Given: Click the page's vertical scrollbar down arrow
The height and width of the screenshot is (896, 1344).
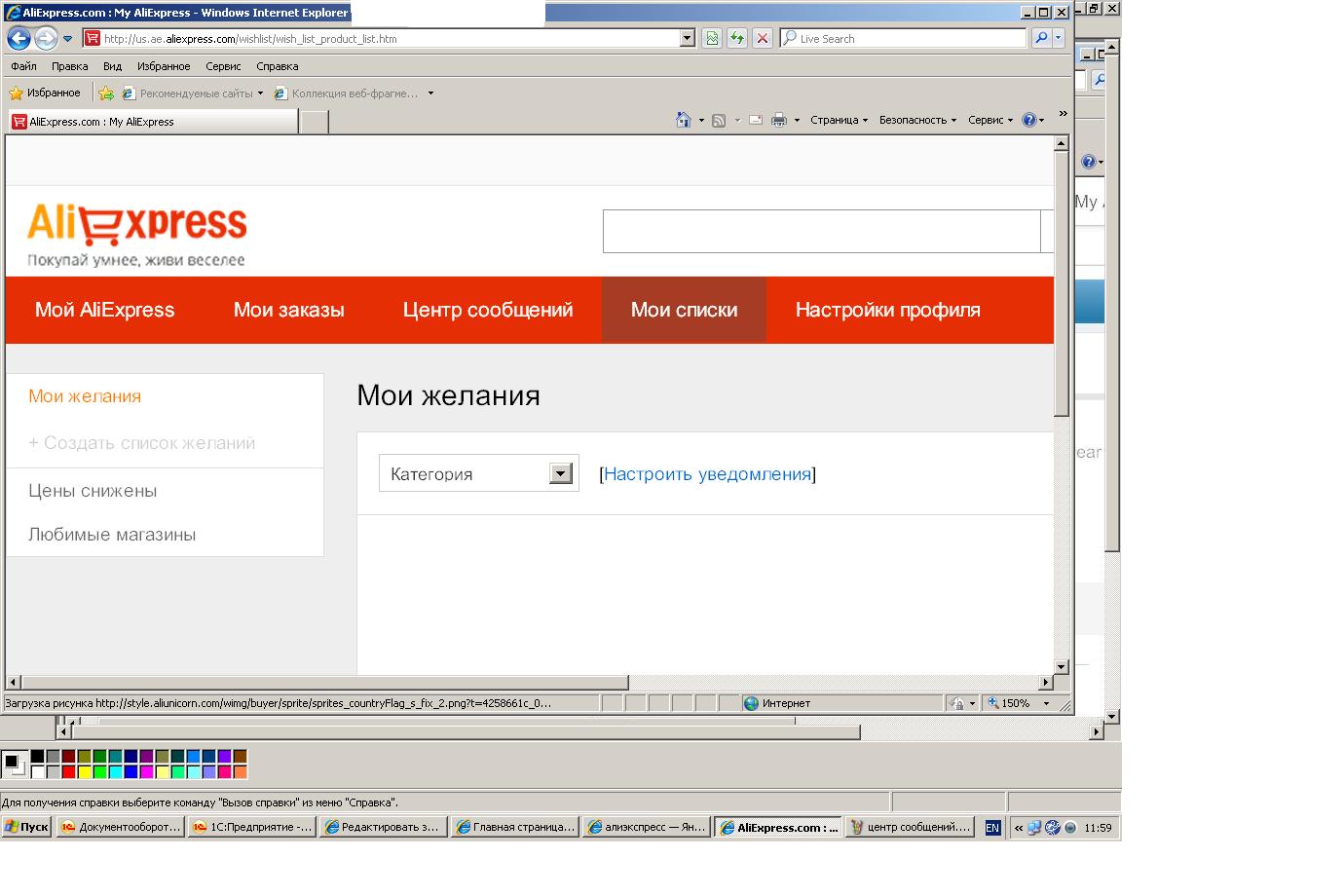Looking at the screenshot, I should 1062,667.
